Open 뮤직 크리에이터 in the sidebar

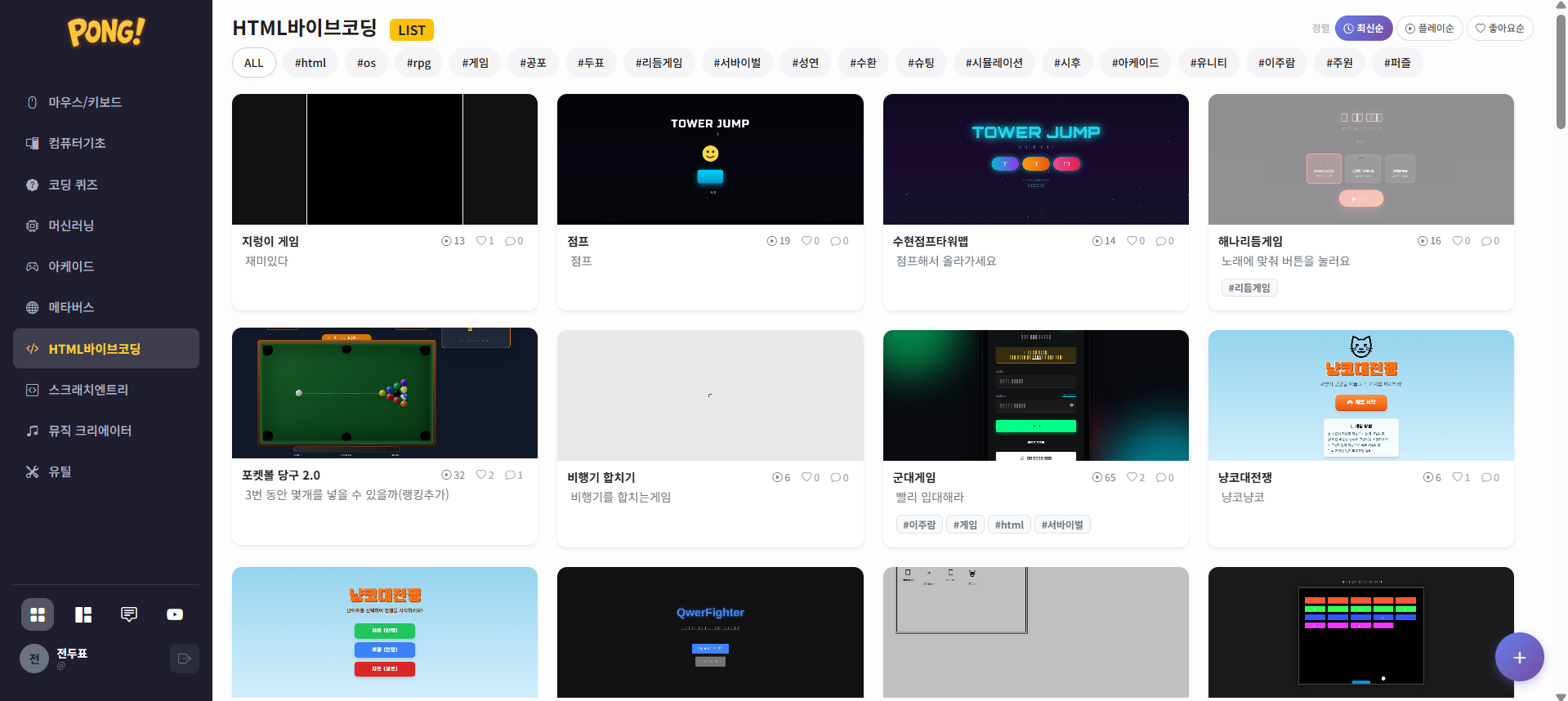(x=106, y=431)
